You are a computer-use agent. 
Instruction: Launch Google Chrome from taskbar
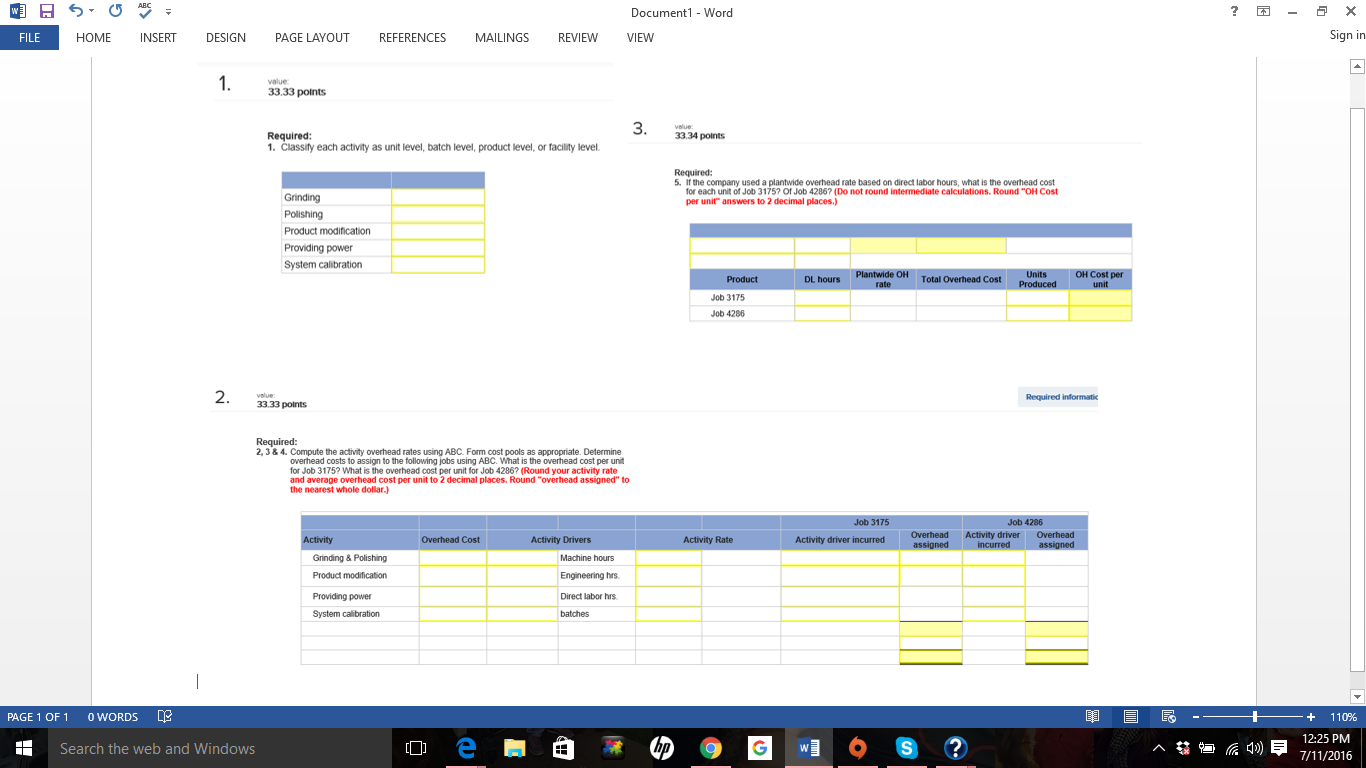[x=710, y=748]
